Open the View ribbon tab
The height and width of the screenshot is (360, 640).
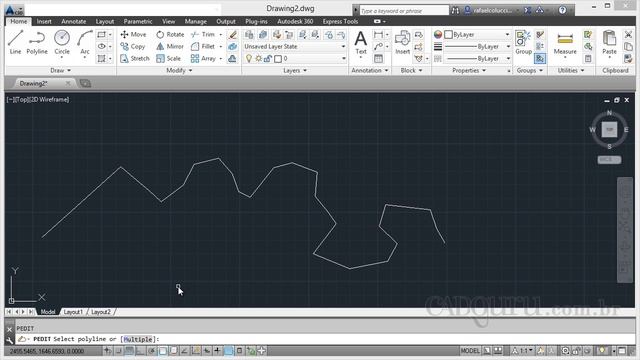pos(168,21)
